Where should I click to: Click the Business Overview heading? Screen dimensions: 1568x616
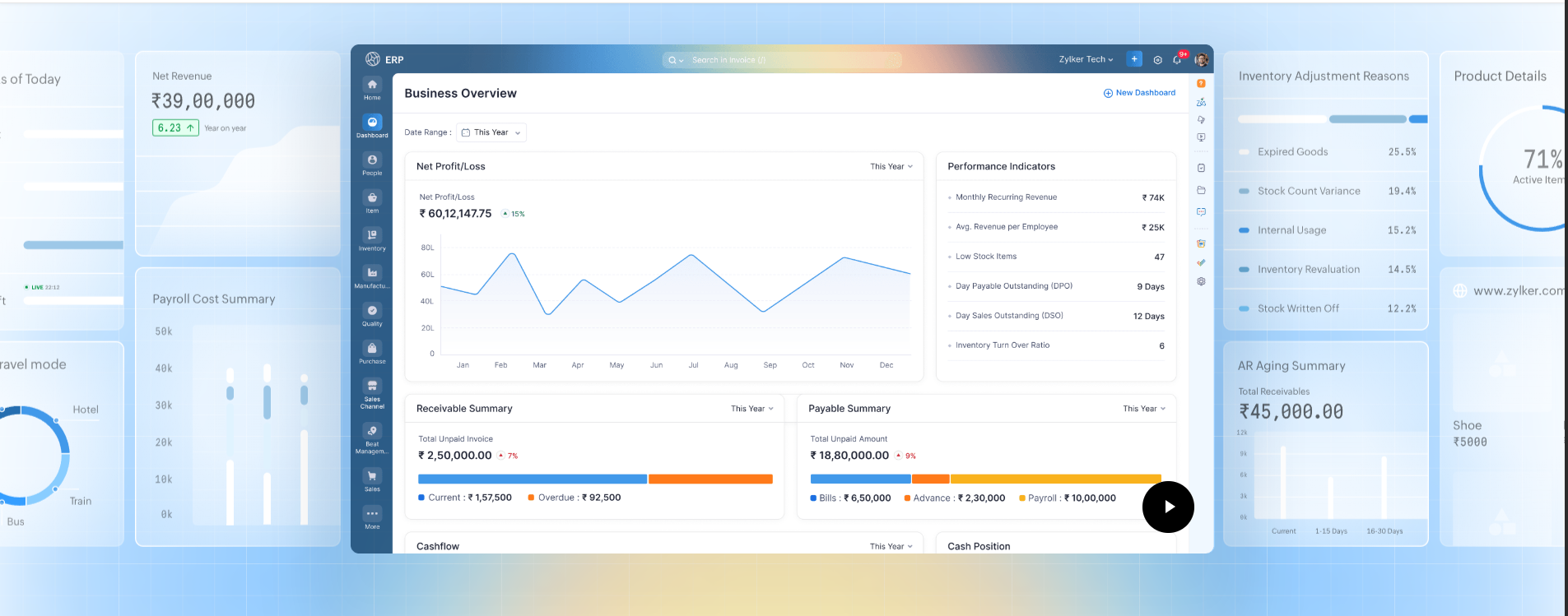click(460, 94)
